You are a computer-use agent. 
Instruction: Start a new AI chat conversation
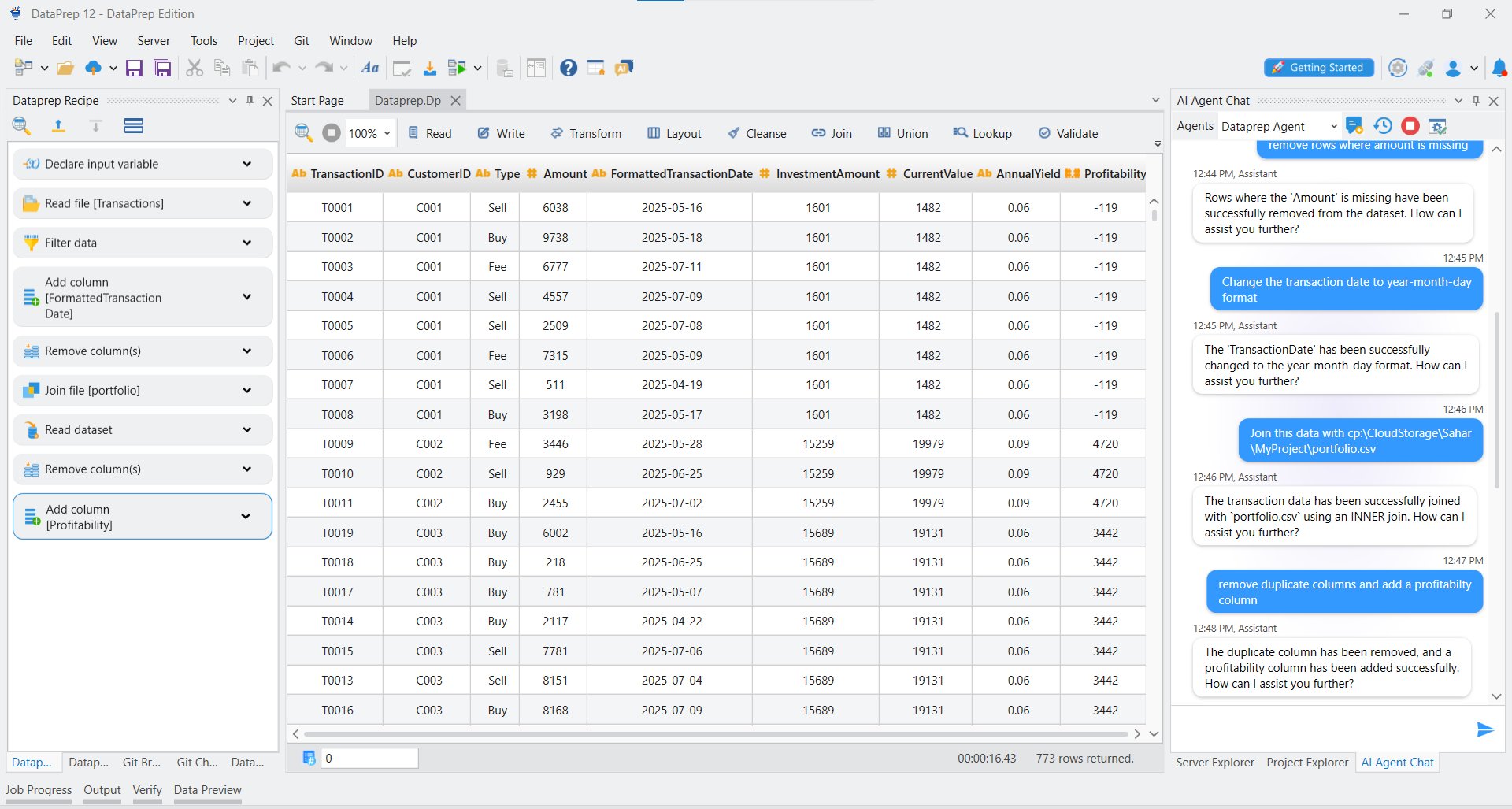pyautogui.click(x=1354, y=126)
